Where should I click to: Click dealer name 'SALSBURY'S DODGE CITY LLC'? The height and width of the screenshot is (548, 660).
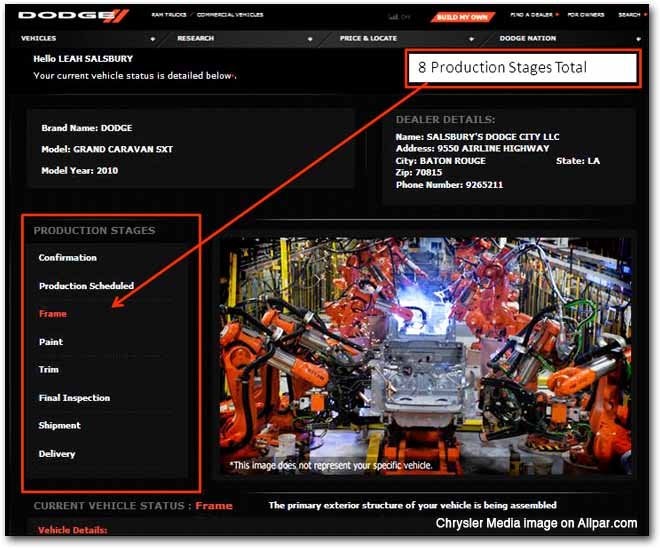(493, 137)
